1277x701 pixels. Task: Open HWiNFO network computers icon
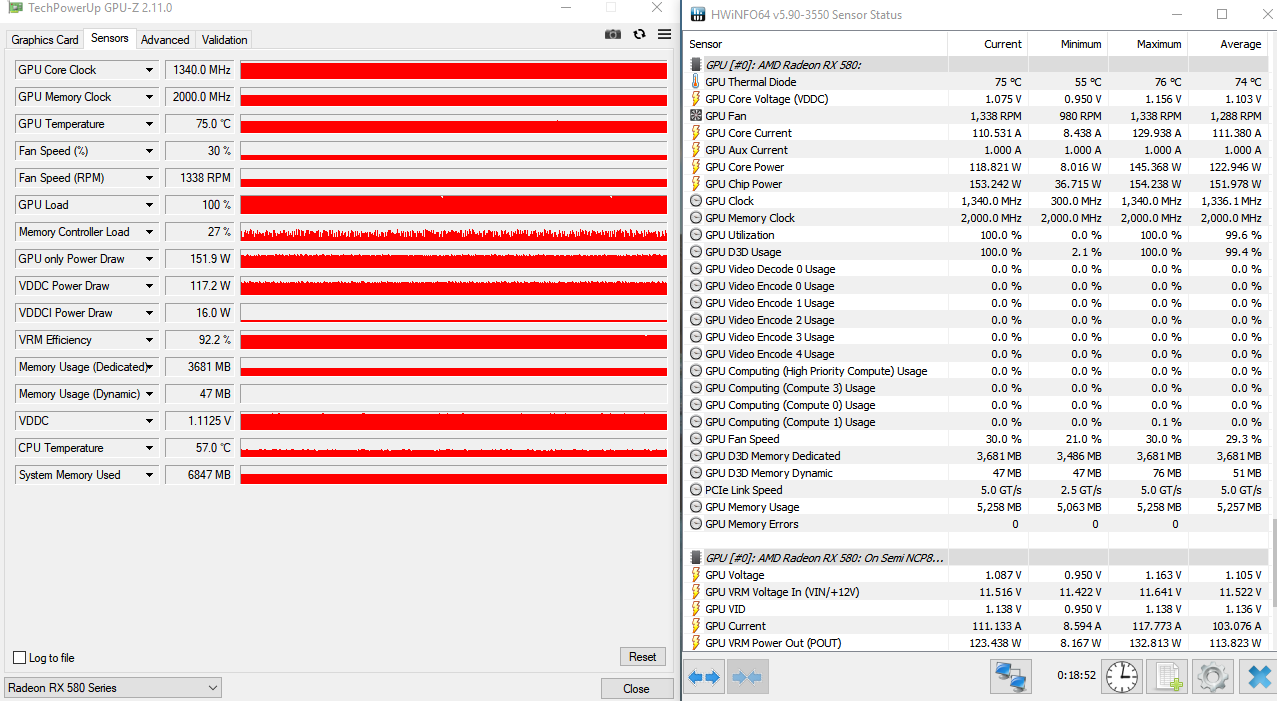tap(1011, 677)
